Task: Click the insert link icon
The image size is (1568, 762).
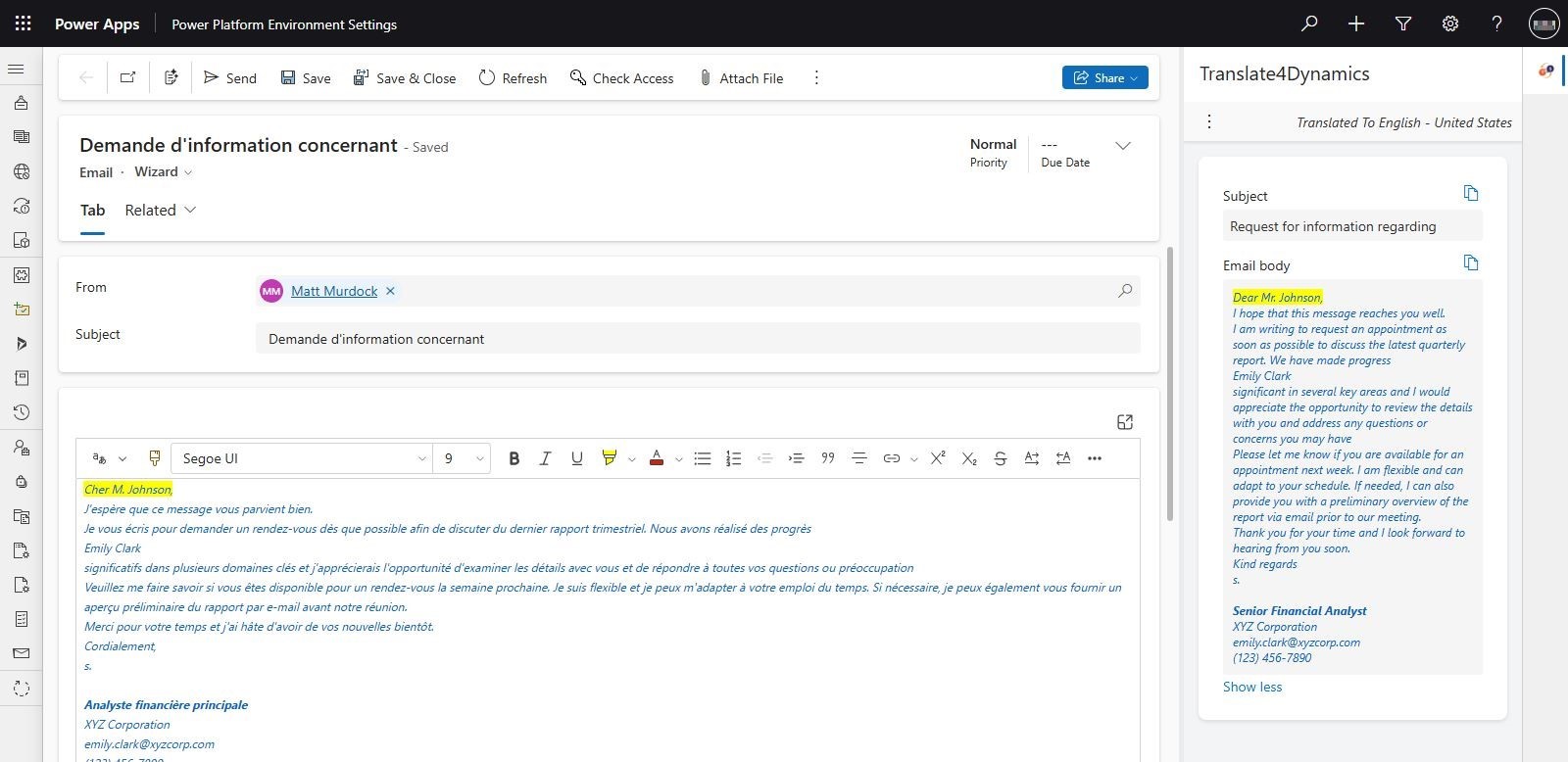Action: pyautogui.click(x=891, y=458)
